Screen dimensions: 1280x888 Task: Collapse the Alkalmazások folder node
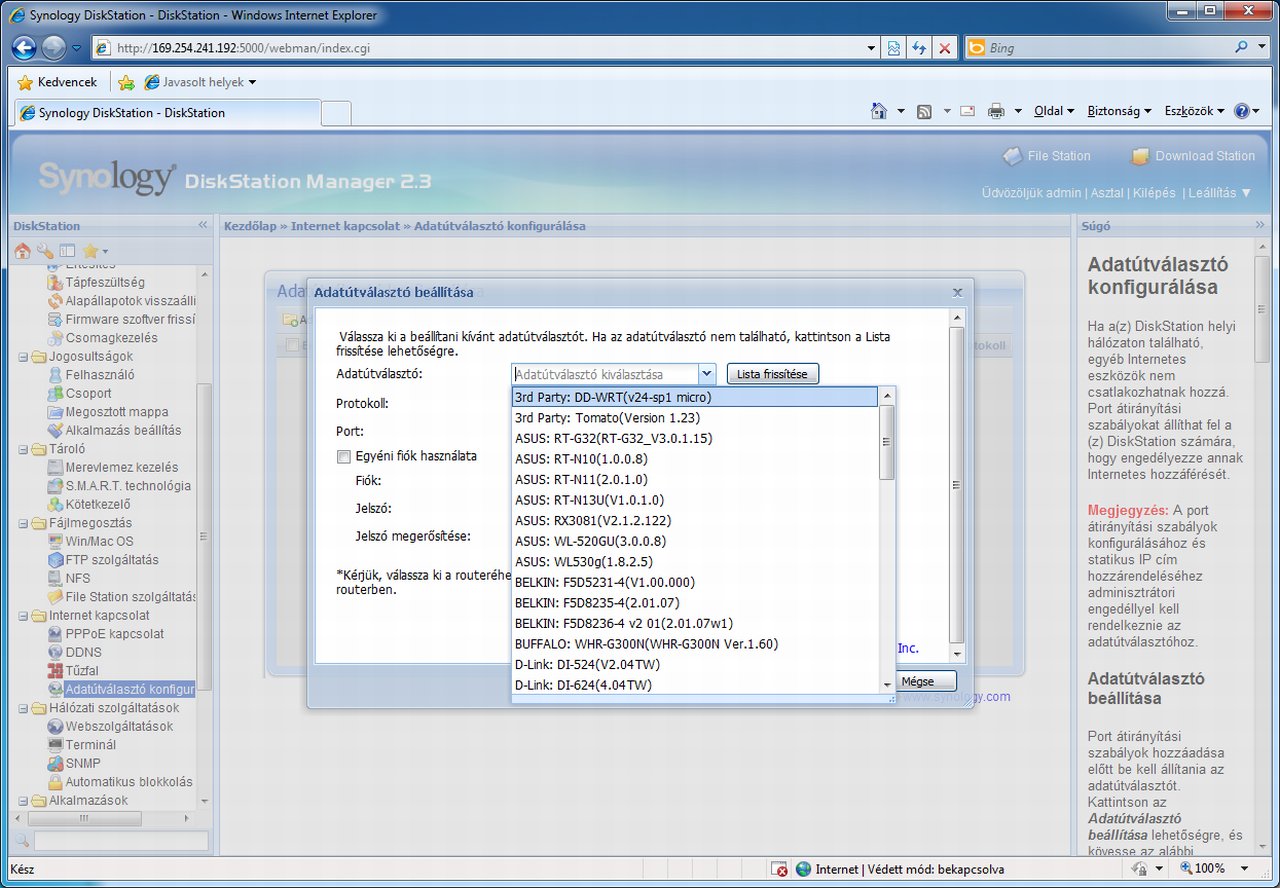coord(24,800)
